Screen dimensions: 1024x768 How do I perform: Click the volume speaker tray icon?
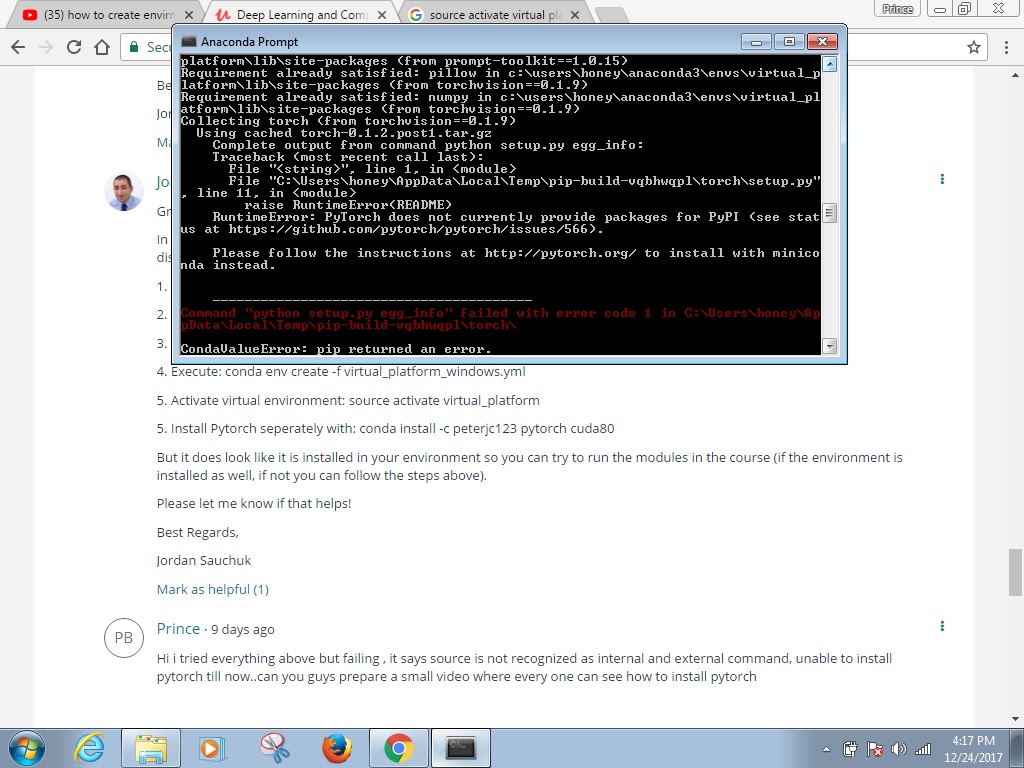pos(898,749)
